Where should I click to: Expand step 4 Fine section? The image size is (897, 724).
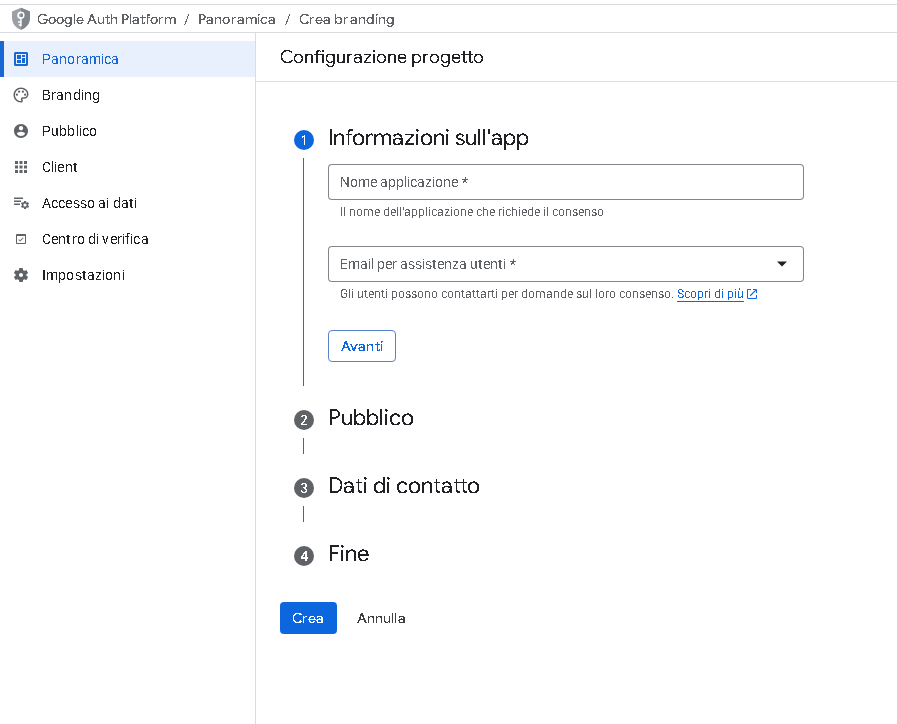coord(349,554)
